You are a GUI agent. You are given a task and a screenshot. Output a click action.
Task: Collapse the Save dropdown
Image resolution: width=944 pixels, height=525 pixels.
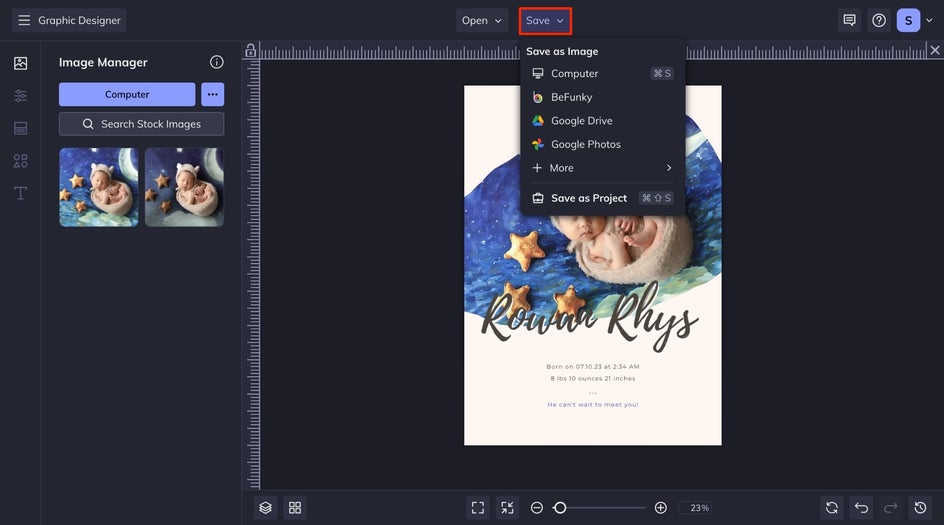545,20
